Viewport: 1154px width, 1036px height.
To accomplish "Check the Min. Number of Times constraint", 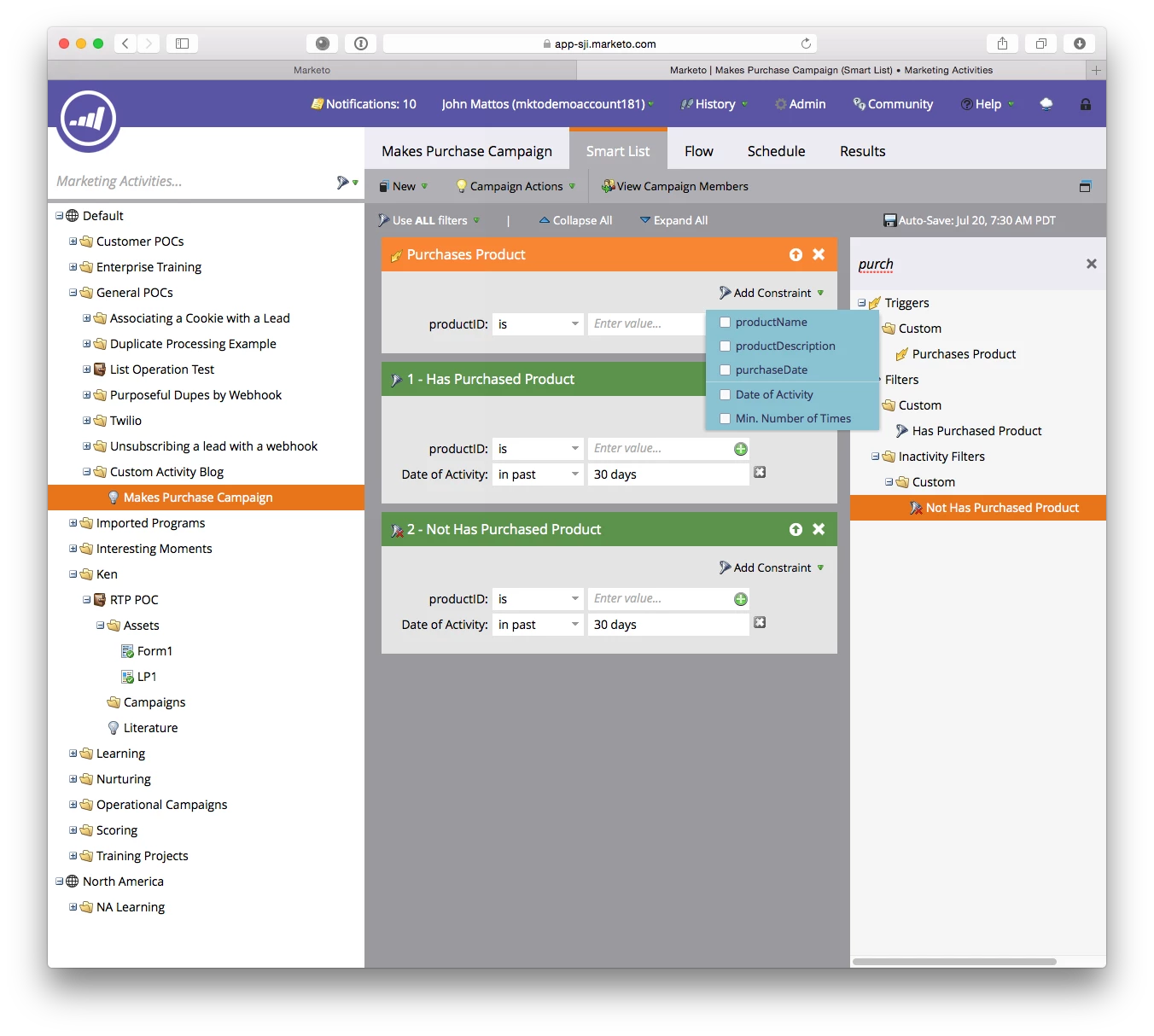I will point(725,418).
